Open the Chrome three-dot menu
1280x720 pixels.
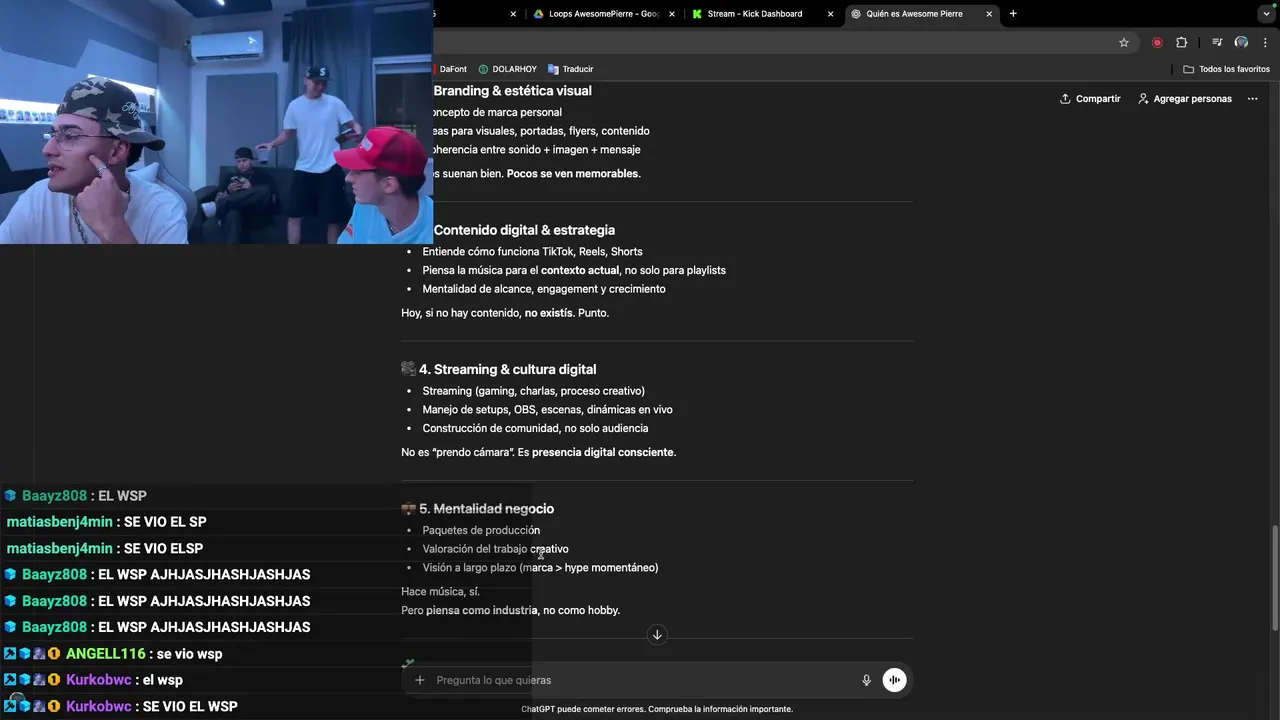click(x=1265, y=42)
